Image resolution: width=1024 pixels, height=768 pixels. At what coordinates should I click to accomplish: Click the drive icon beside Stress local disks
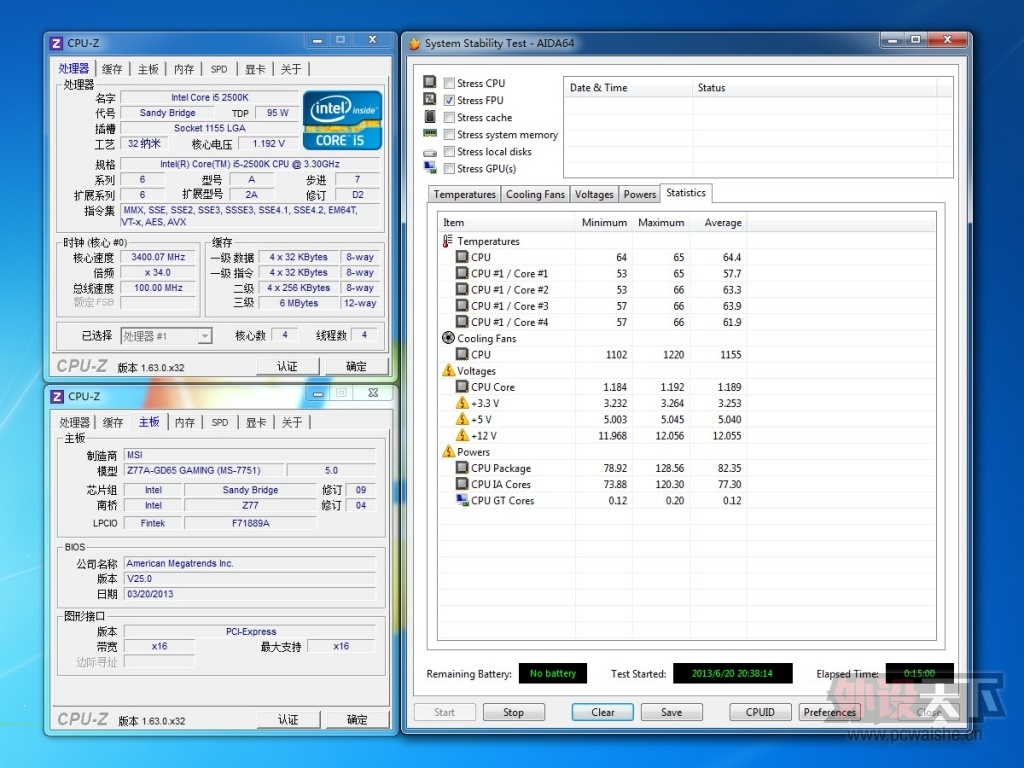click(430, 153)
